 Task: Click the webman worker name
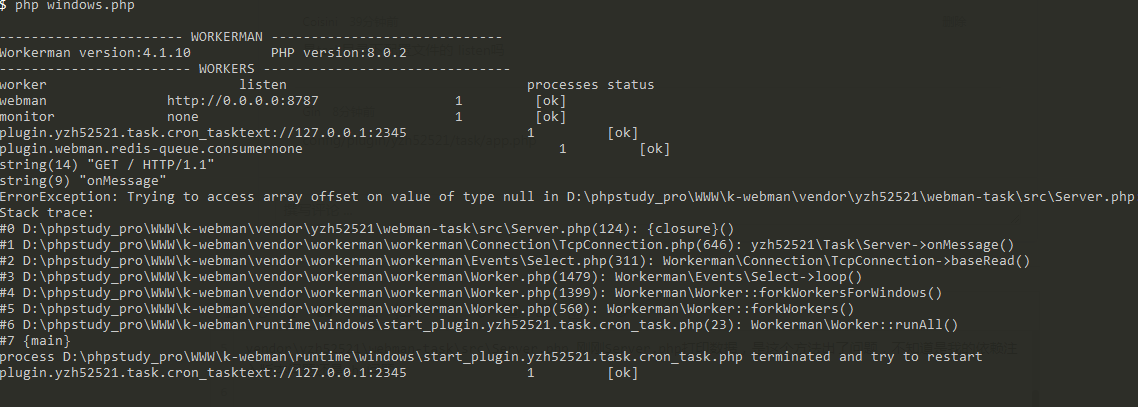[23, 101]
